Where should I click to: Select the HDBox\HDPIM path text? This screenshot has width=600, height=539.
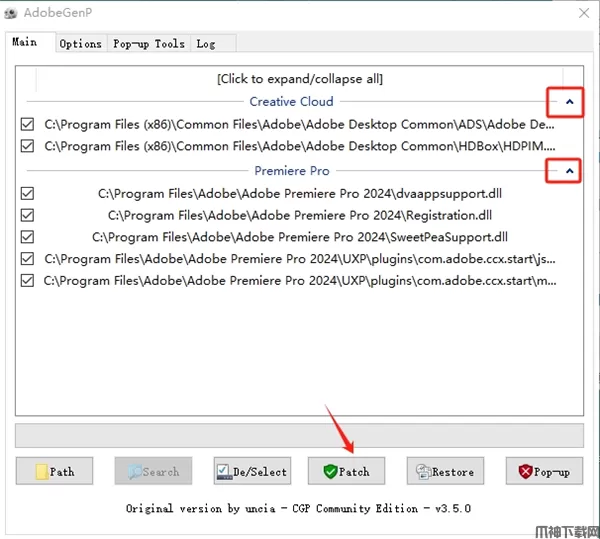300,146
